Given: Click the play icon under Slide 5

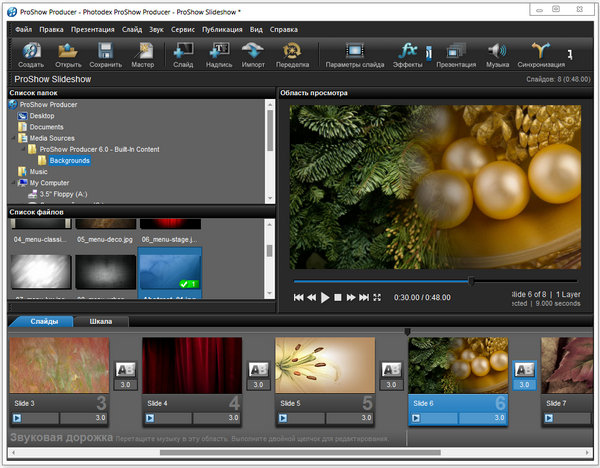Looking at the screenshot, I should pos(283,418).
